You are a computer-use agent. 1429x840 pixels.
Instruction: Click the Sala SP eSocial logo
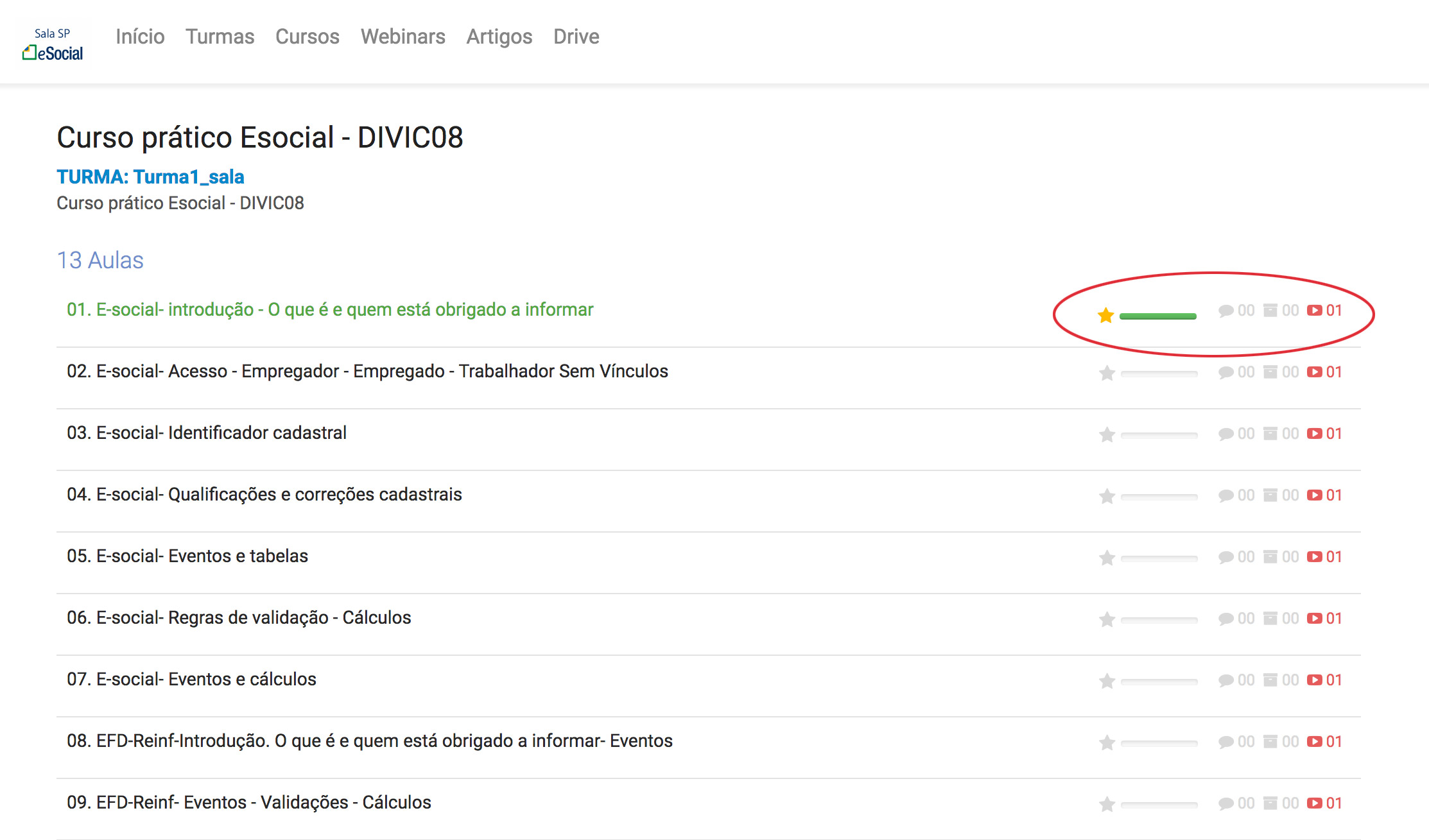[x=53, y=44]
